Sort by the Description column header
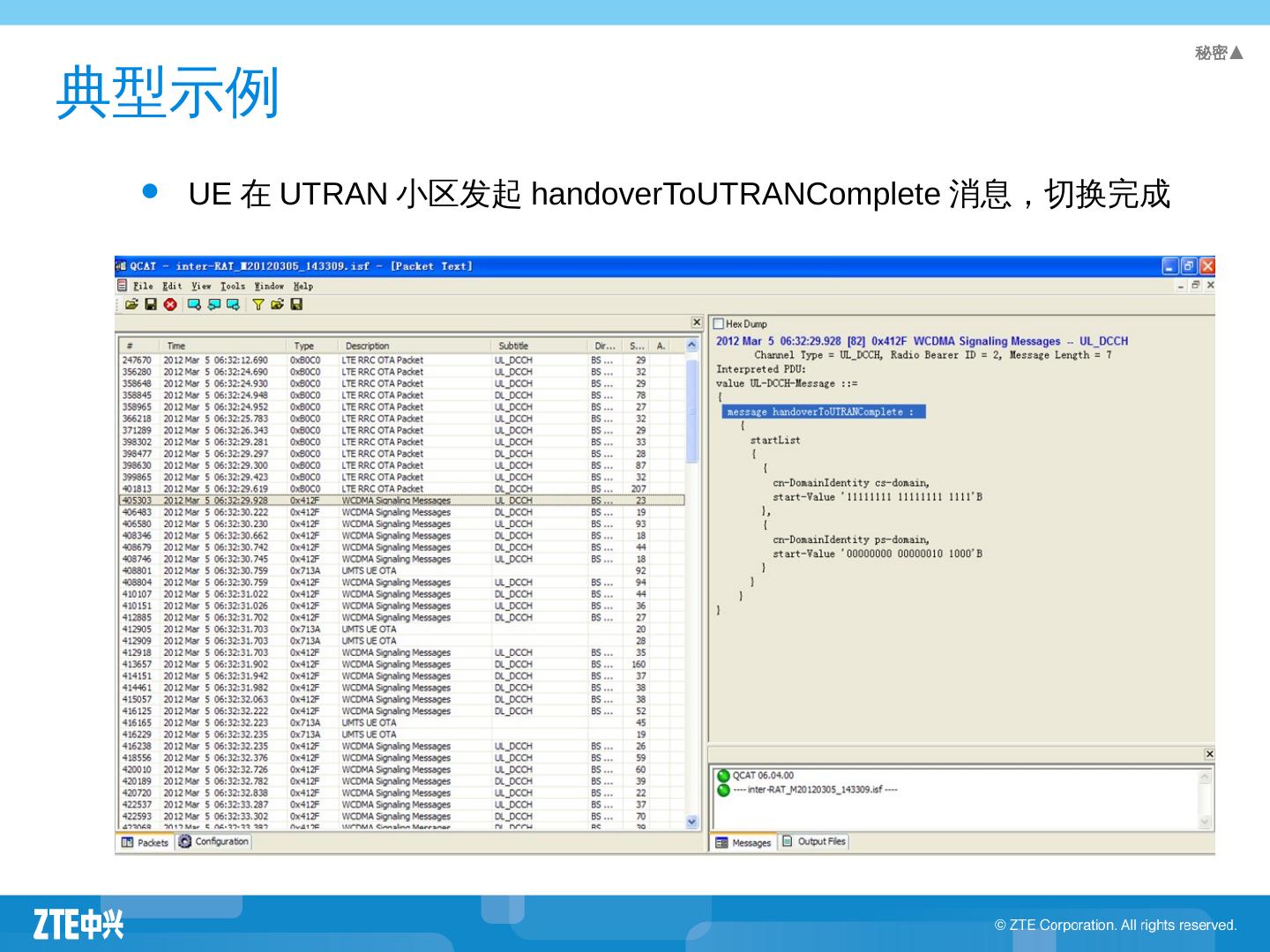1270x952 pixels. click(415, 346)
